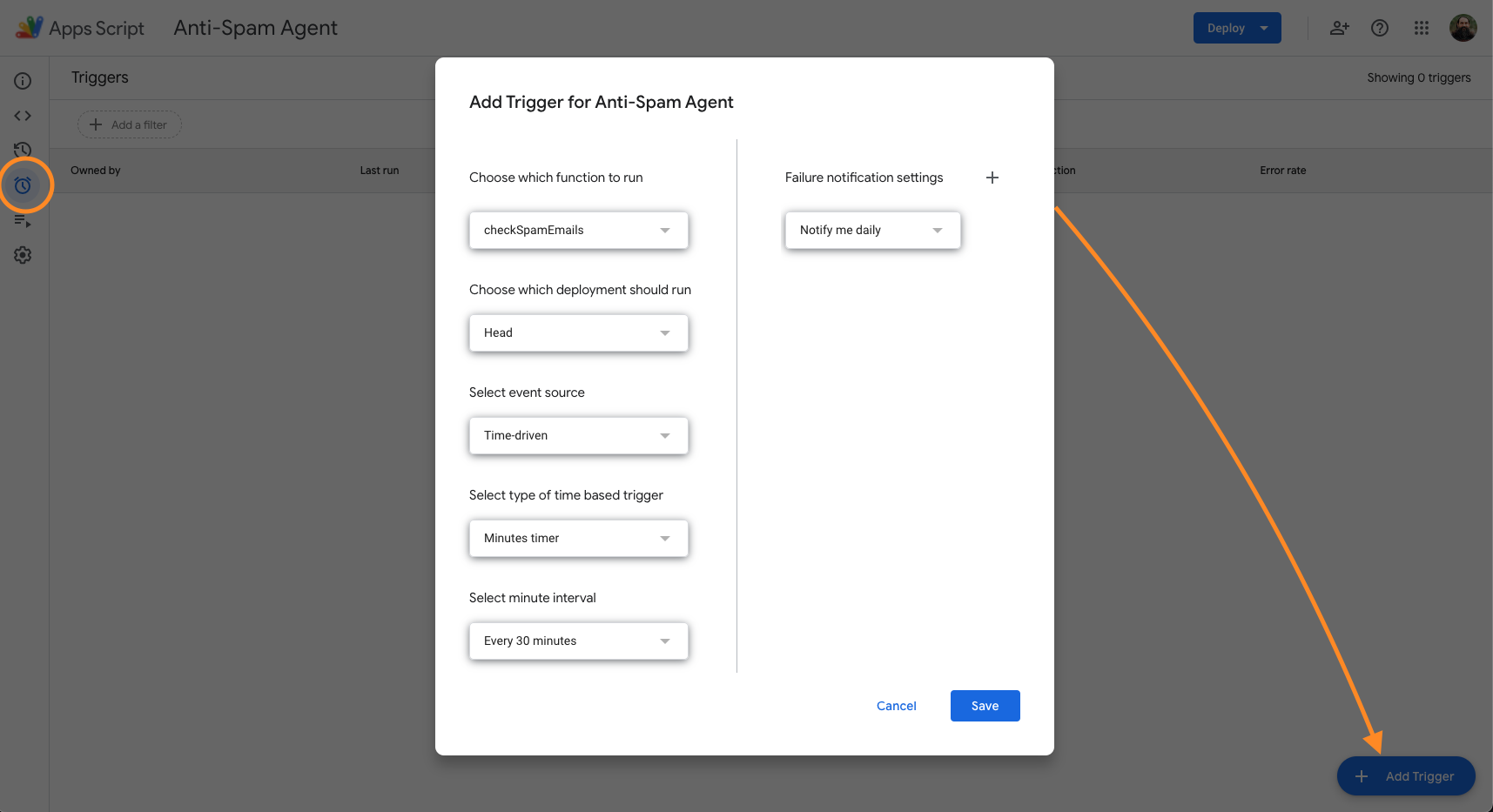
Task: Click the share project add-person icon
Action: click(x=1339, y=28)
